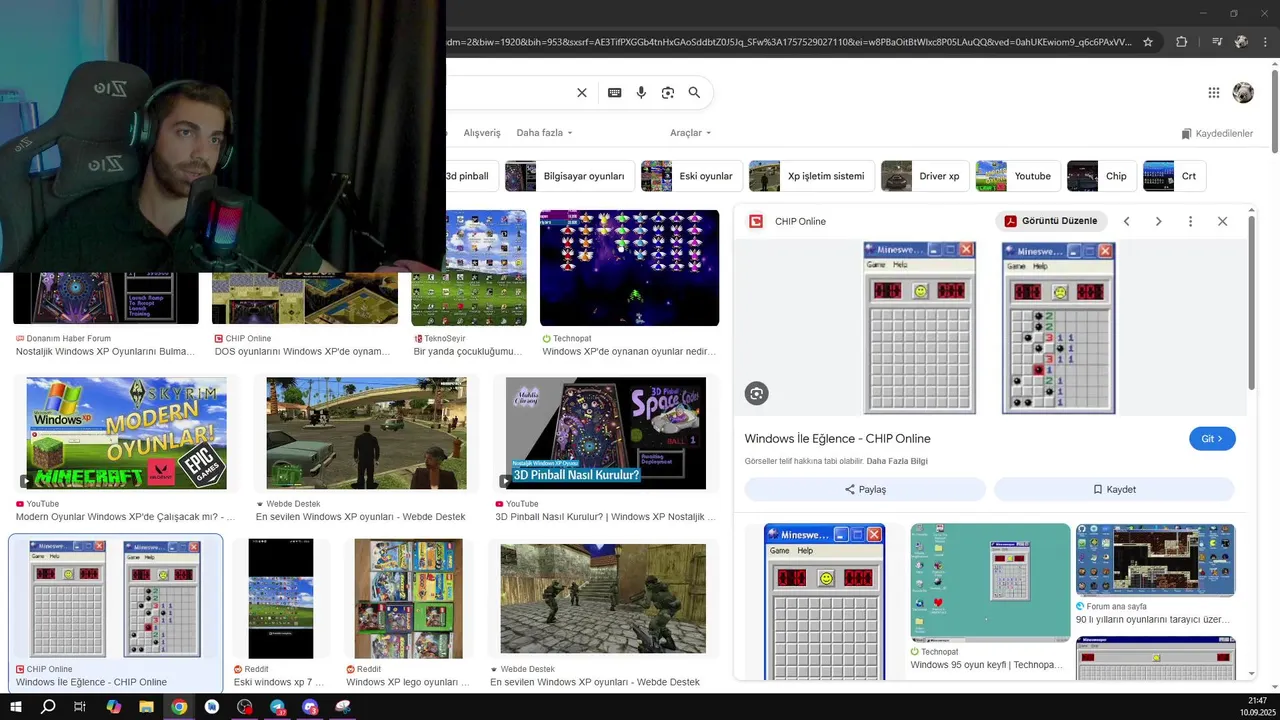
Task: Share the image with Paylaş button
Action: pyautogui.click(x=865, y=489)
